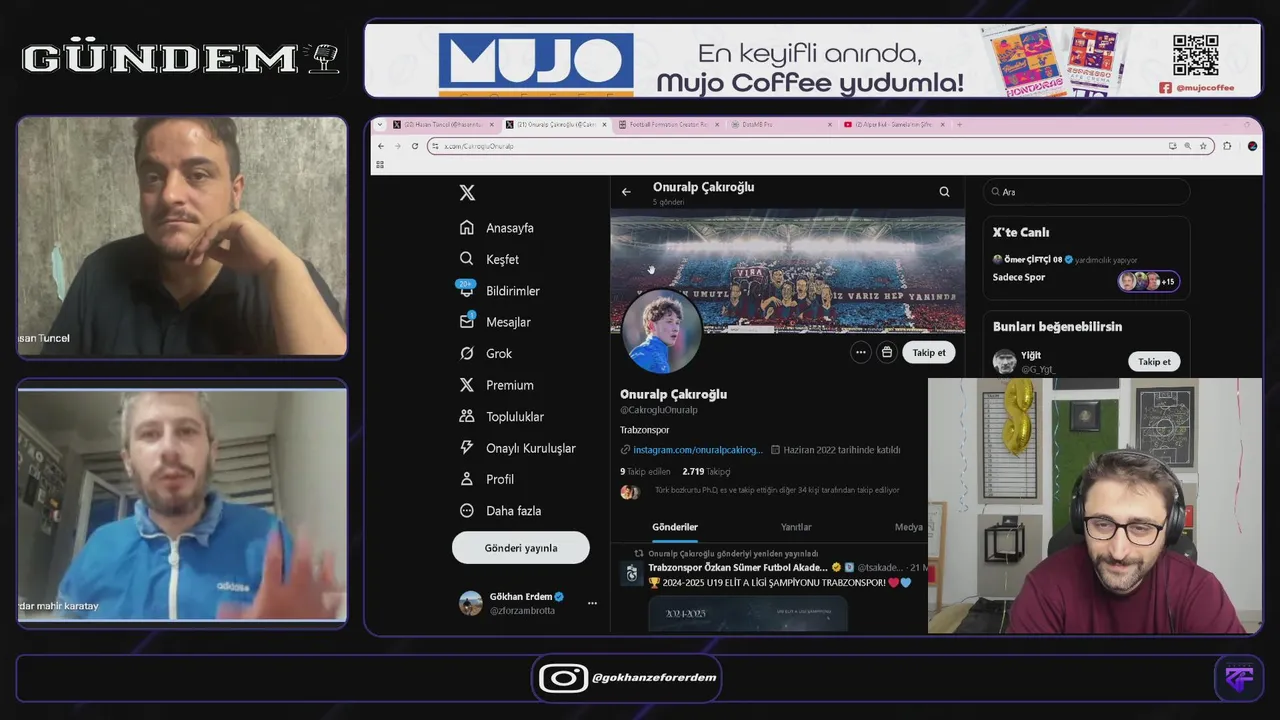Open the apps grid in the bookmarks bar
The height and width of the screenshot is (720, 1280).
tap(380, 164)
